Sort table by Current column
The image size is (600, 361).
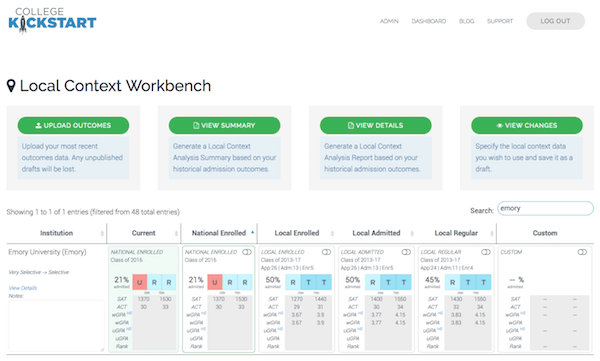click(143, 233)
